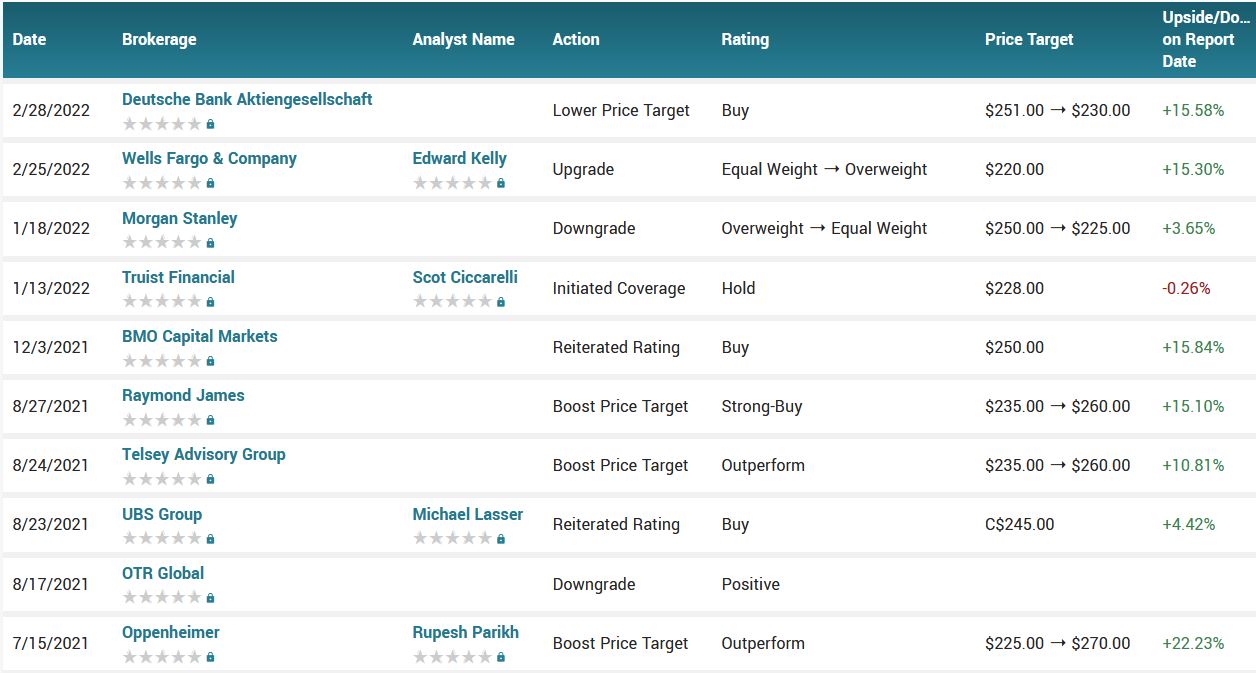The height and width of the screenshot is (673, 1256).
Task: Select the 2/28/2022 date cell
Action: click(51, 110)
